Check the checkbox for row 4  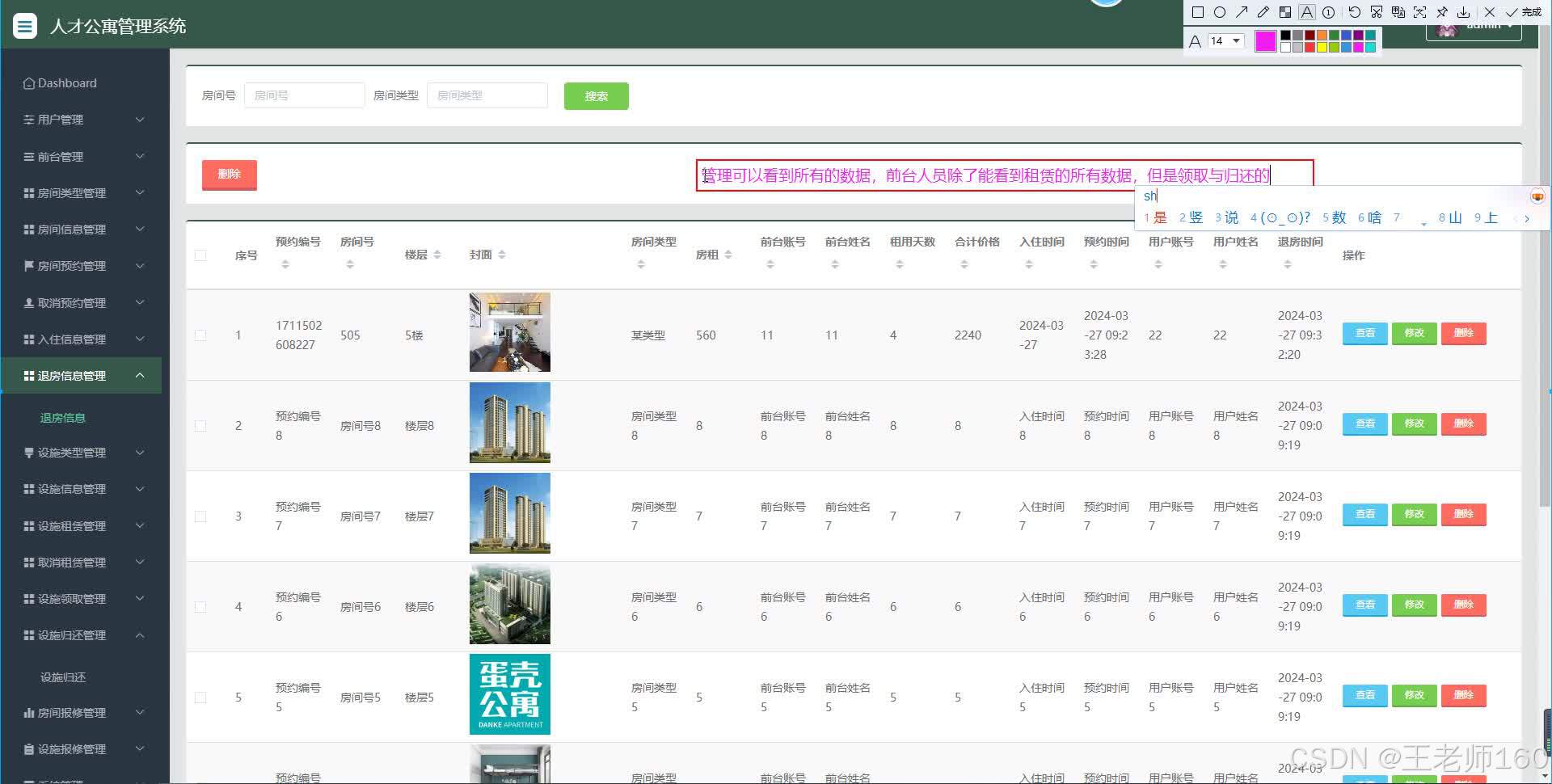(200, 607)
